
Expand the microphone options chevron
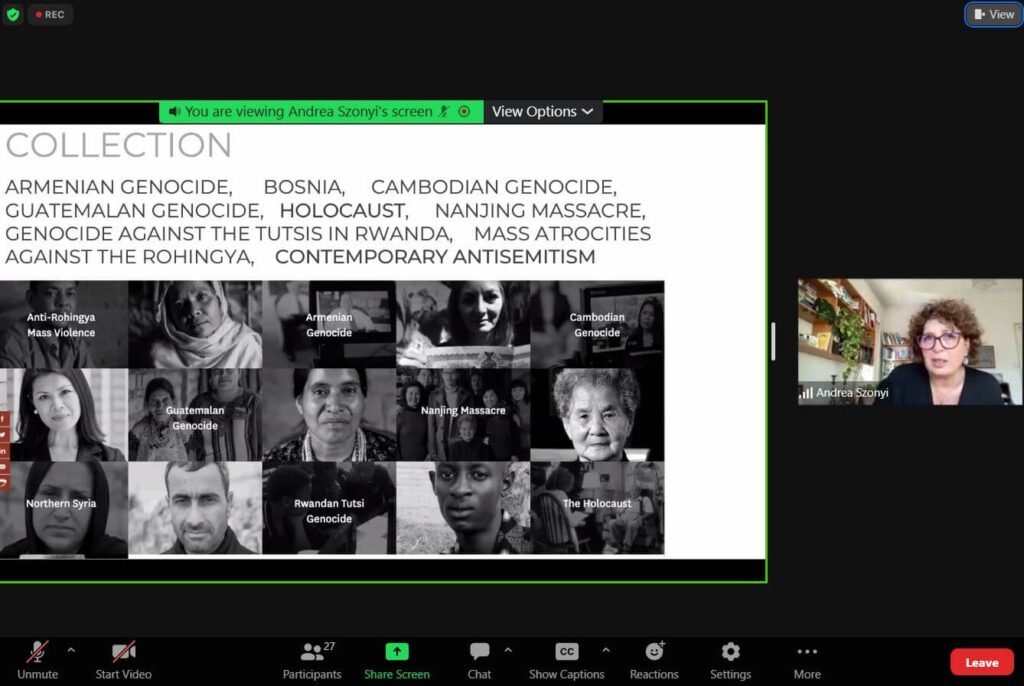[70, 648]
